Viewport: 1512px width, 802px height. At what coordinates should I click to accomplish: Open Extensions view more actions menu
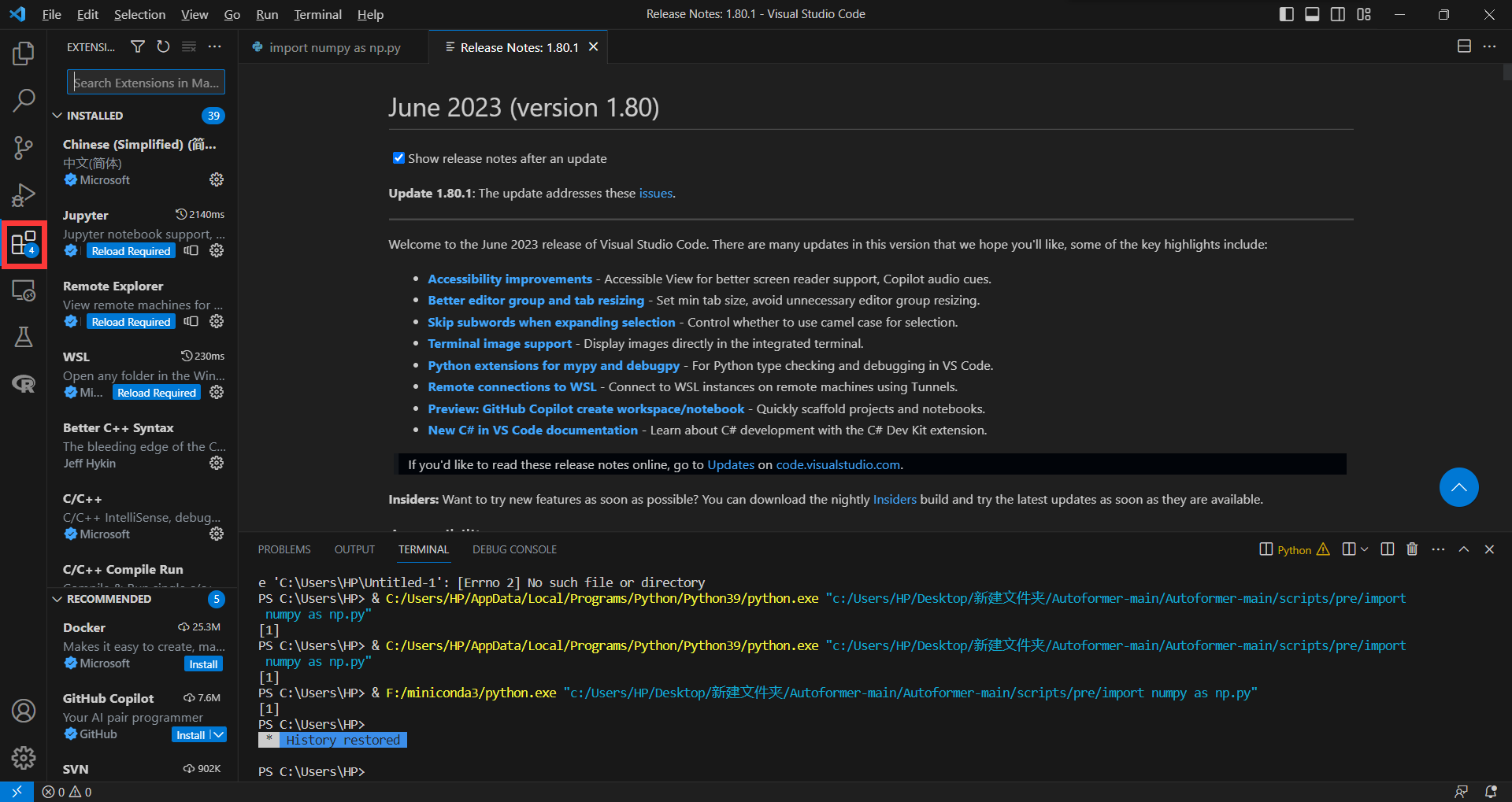pos(214,47)
